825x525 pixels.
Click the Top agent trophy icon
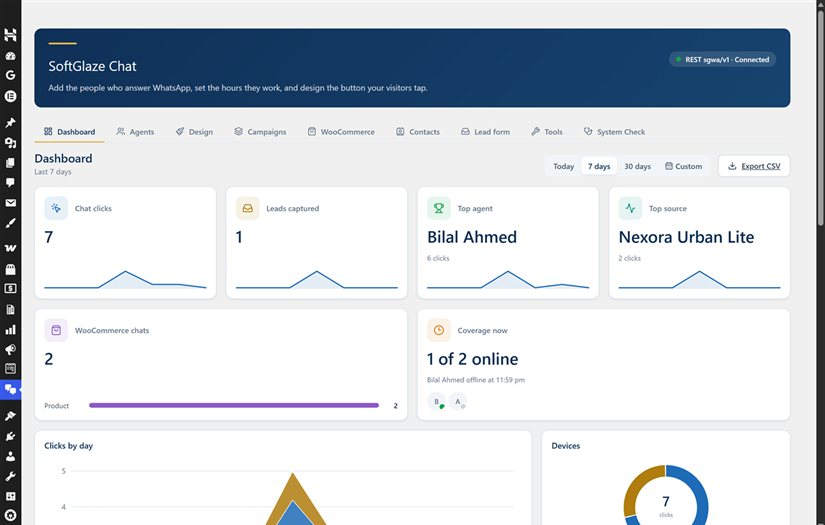[x=438, y=208]
